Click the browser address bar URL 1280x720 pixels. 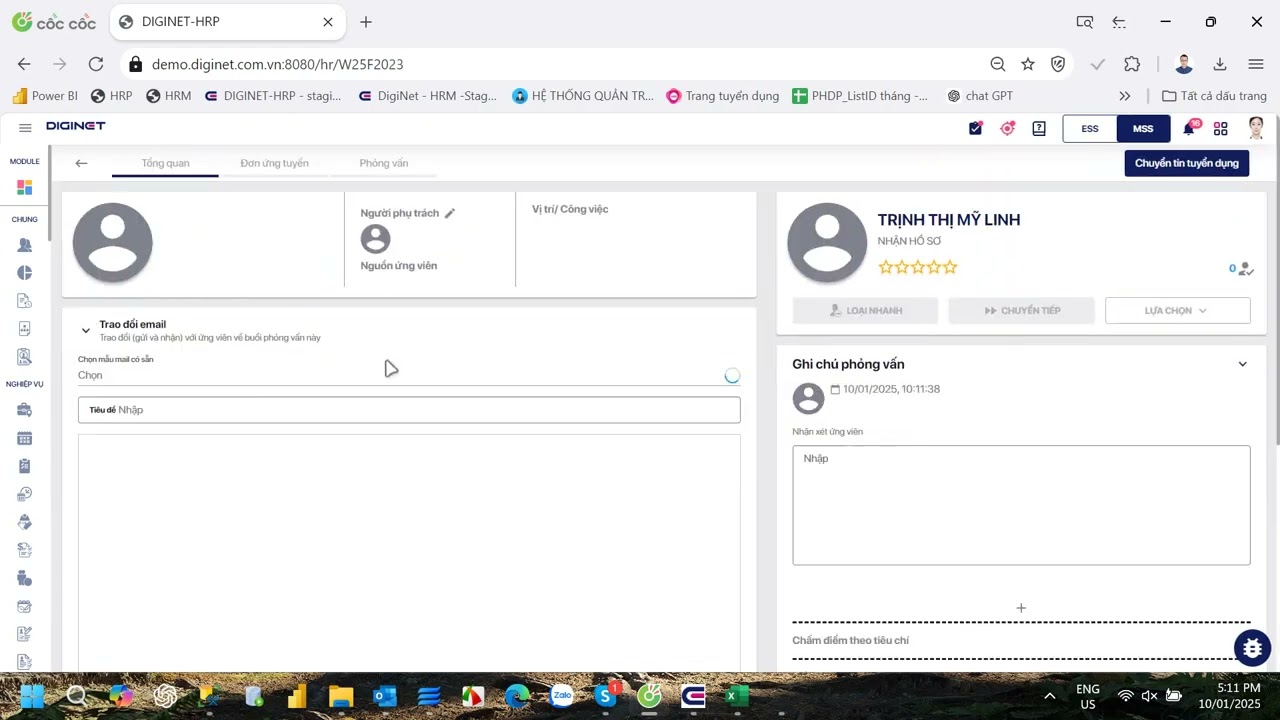pyautogui.click(x=277, y=64)
